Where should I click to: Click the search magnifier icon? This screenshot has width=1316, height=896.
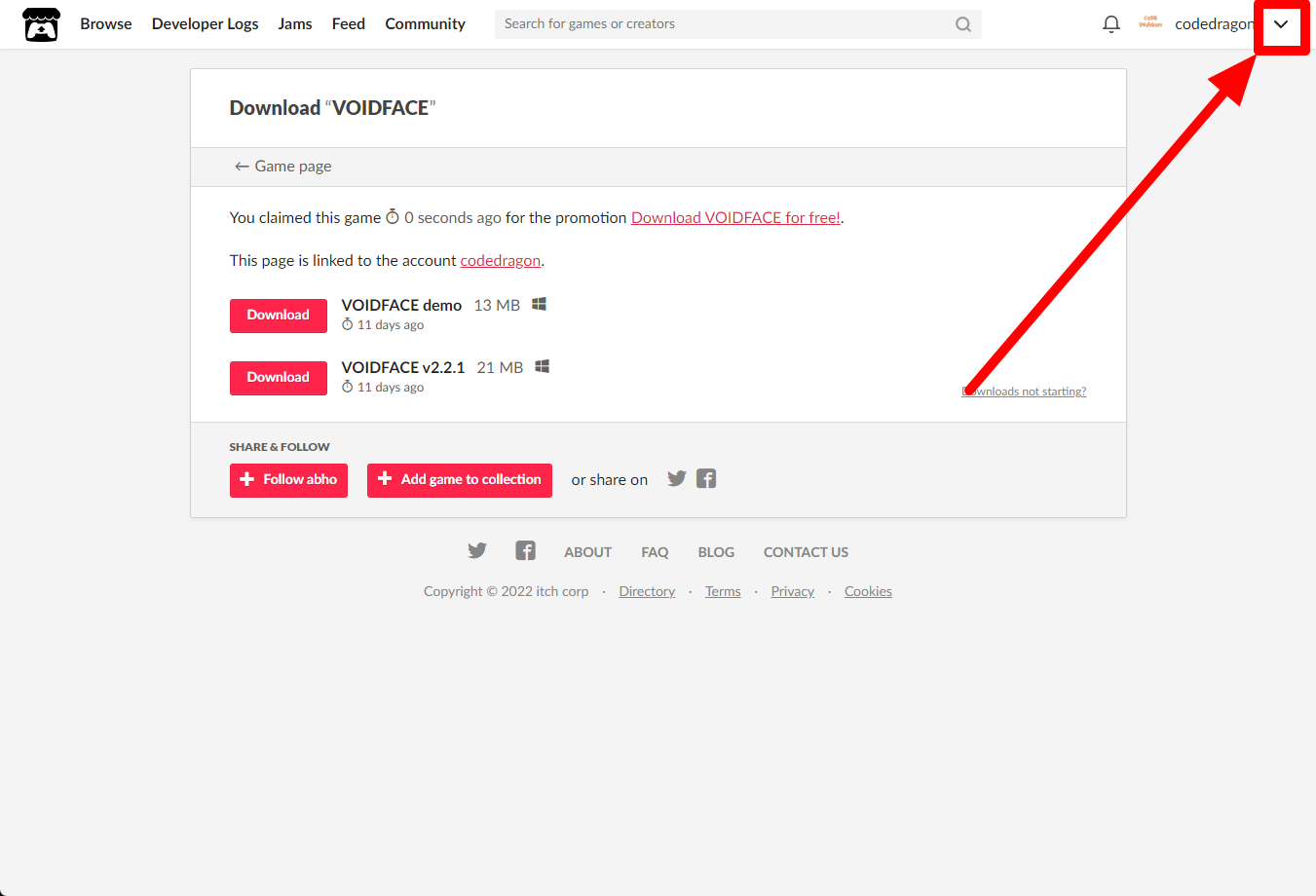pos(963,24)
